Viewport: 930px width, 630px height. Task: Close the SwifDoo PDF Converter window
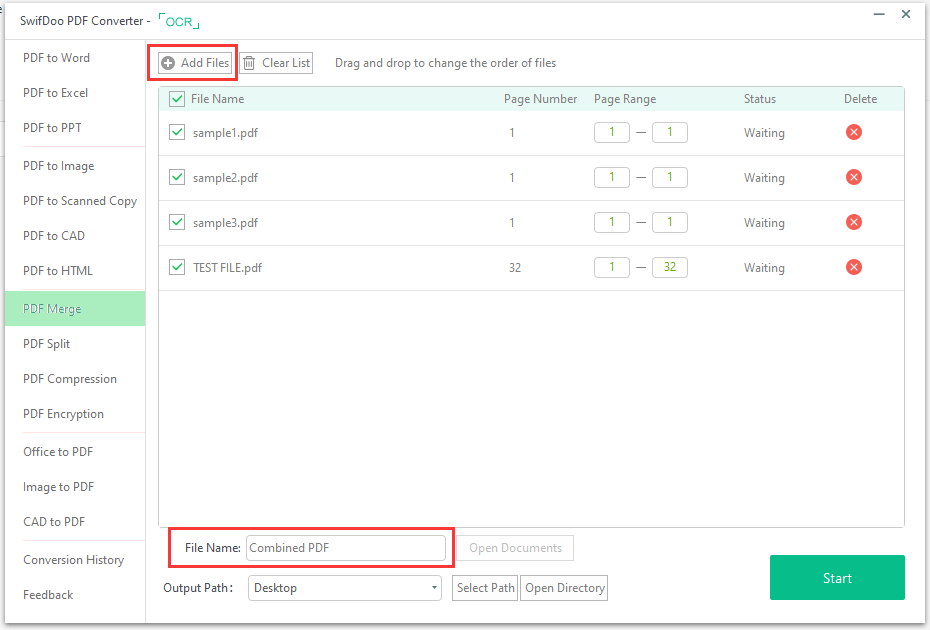point(906,14)
